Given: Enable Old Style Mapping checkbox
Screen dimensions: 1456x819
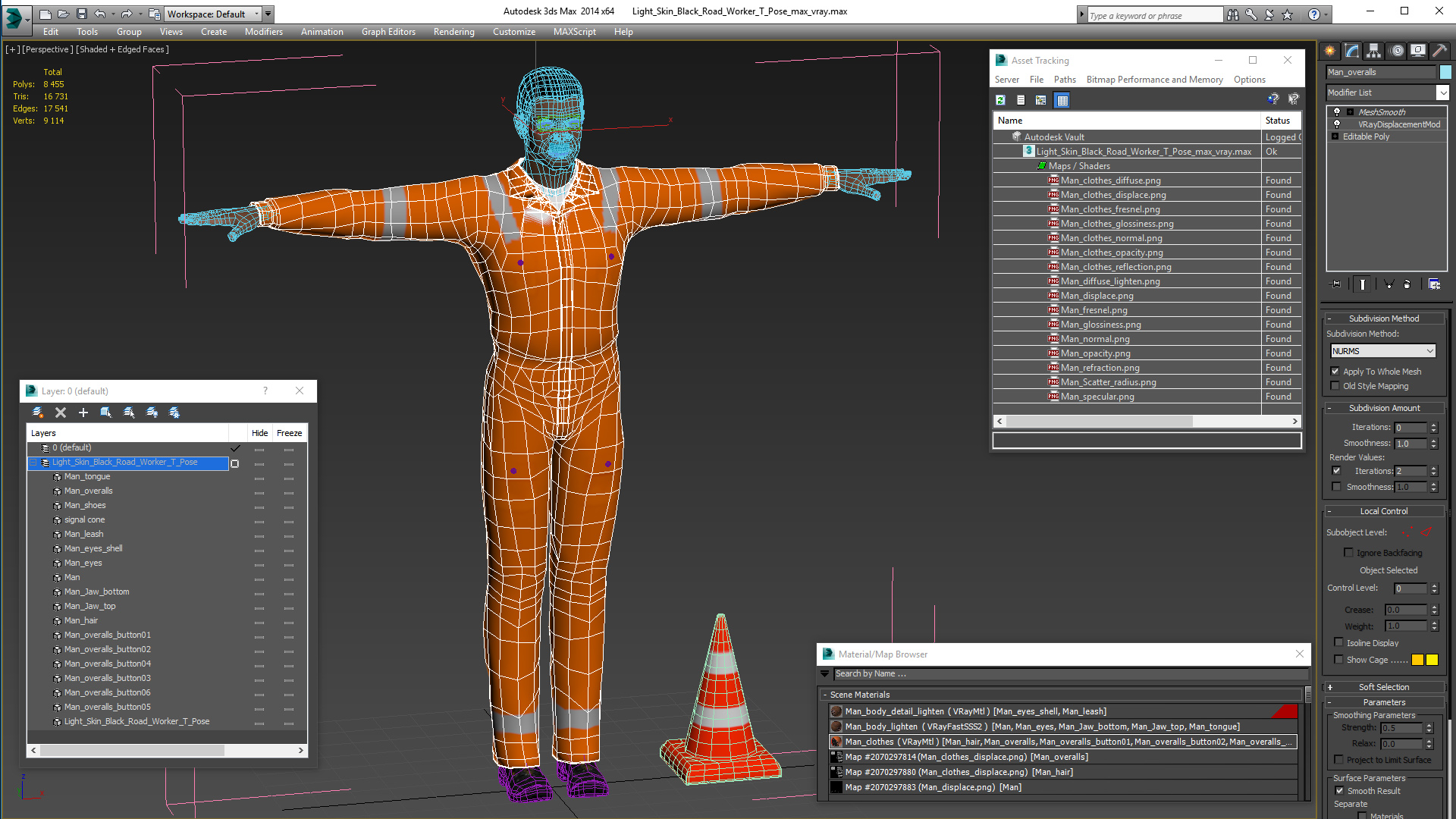Looking at the screenshot, I should (x=1335, y=386).
